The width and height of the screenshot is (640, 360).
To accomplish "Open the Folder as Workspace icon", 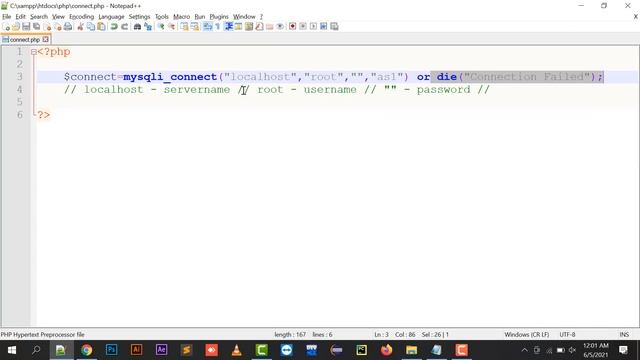I will tap(269, 27).
